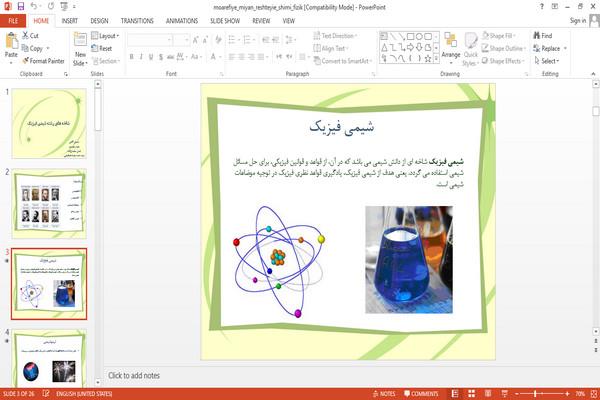Switch to Normal view icon
The width and height of the screenshot is (600, 400).
(455, 393)
